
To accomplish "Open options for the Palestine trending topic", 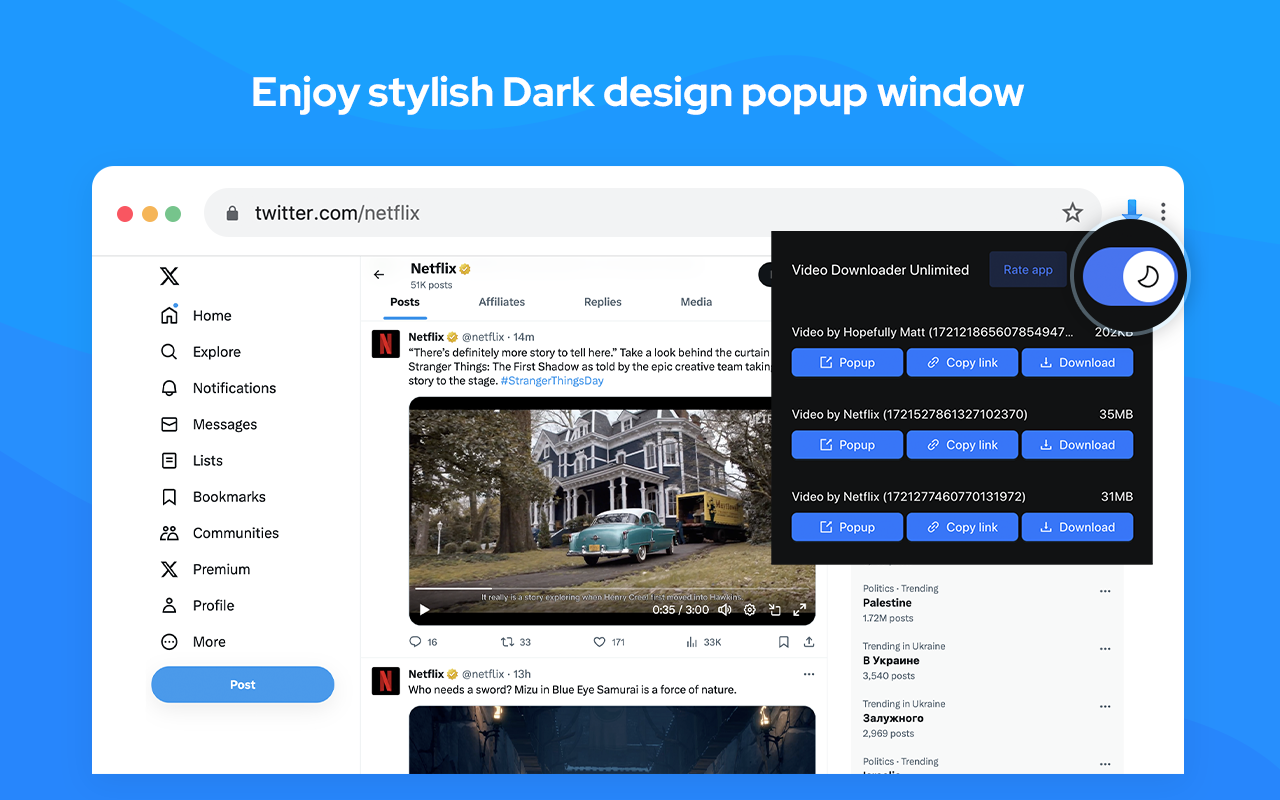I will pyautogui.click(x=1105, y=591).
